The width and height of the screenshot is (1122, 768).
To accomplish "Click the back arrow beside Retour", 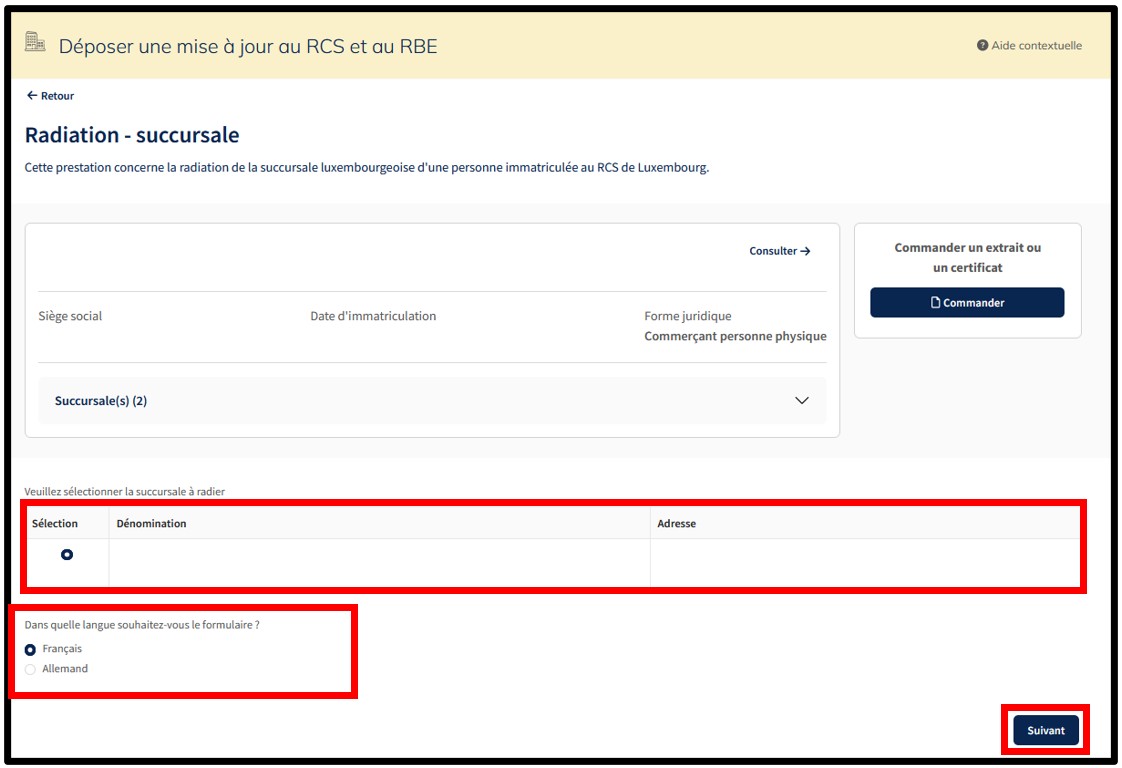I will pos(32,96).
